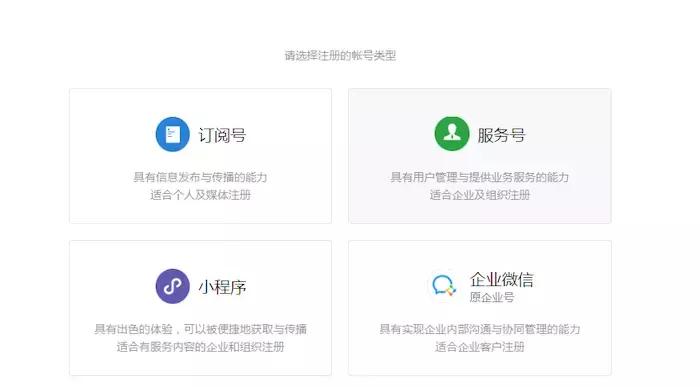The width and height of the screenshot is (700, 387).
Task: Click 具有实现企业内部沟通与协同管理的能力 description
Action: 479,329
